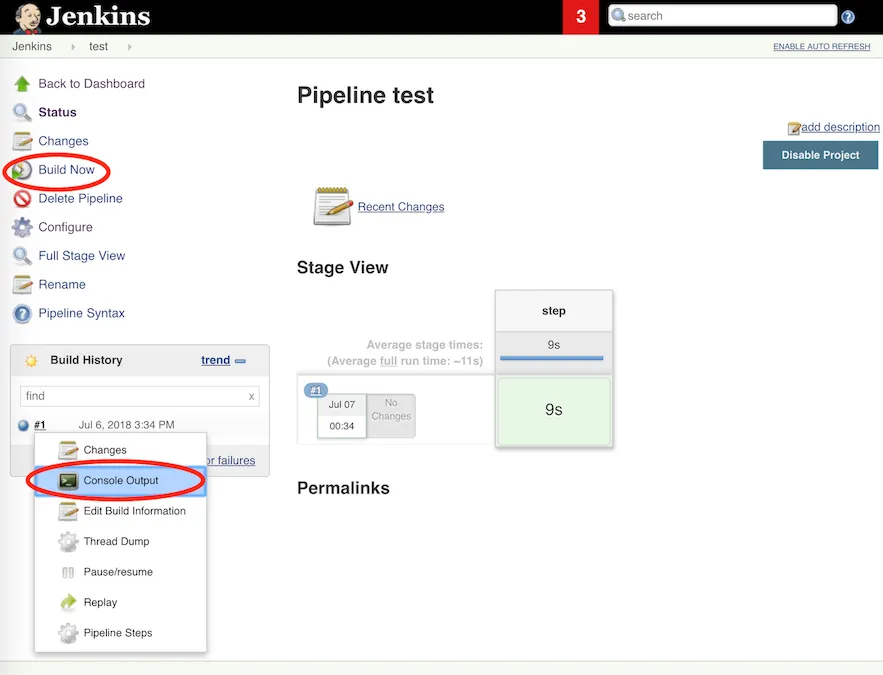Click the Jenkins breadcrumb link
The height and width of the screenshot is (675, 883).
[x=32, y=47]
